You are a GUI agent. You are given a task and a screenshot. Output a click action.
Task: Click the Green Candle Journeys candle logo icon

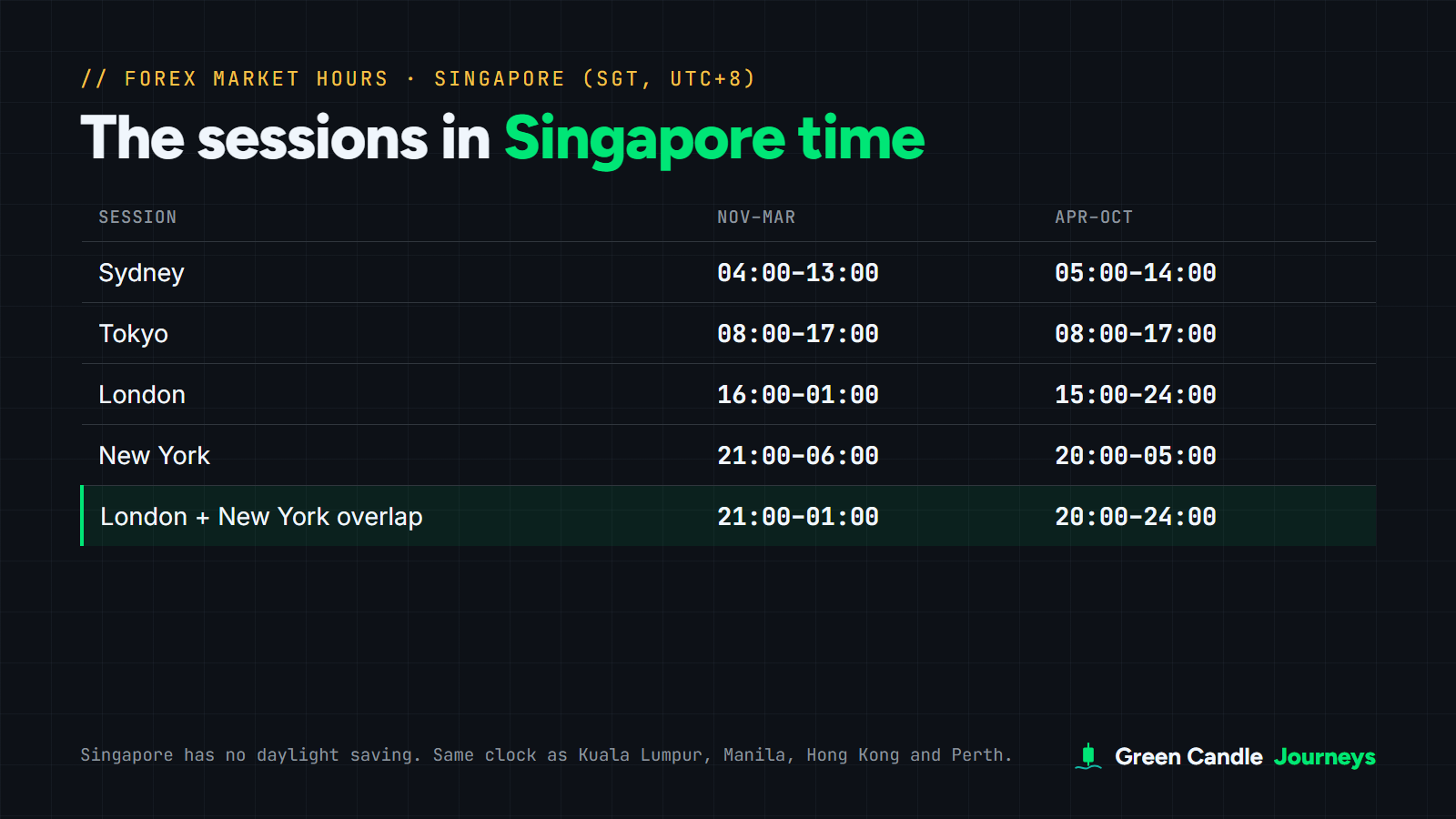pos(1087,756)
